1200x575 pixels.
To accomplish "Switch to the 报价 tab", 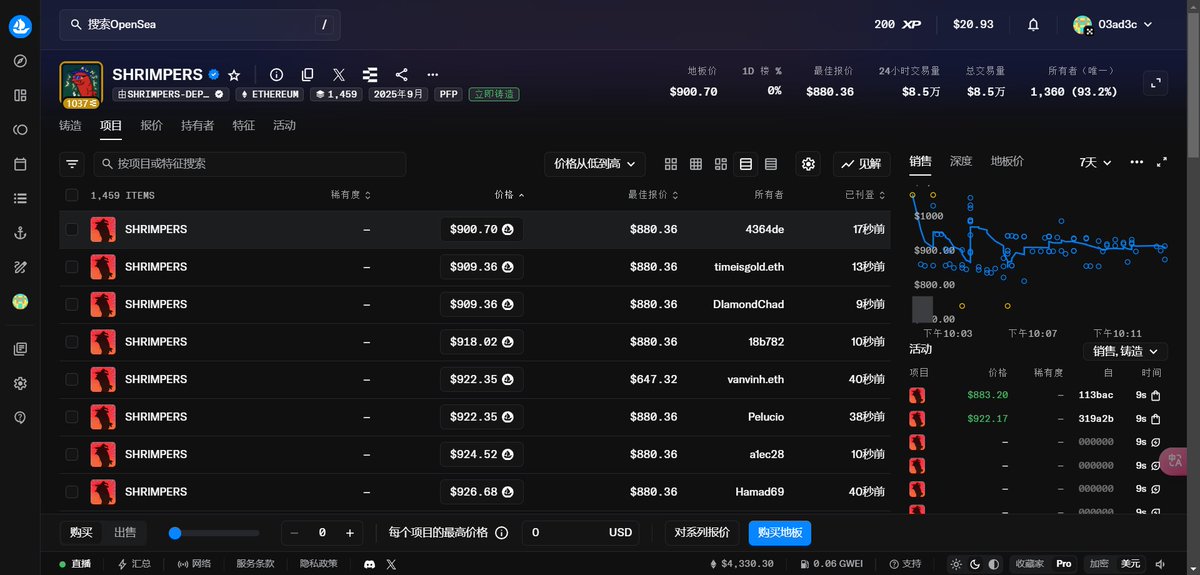I will pos(151,126).
